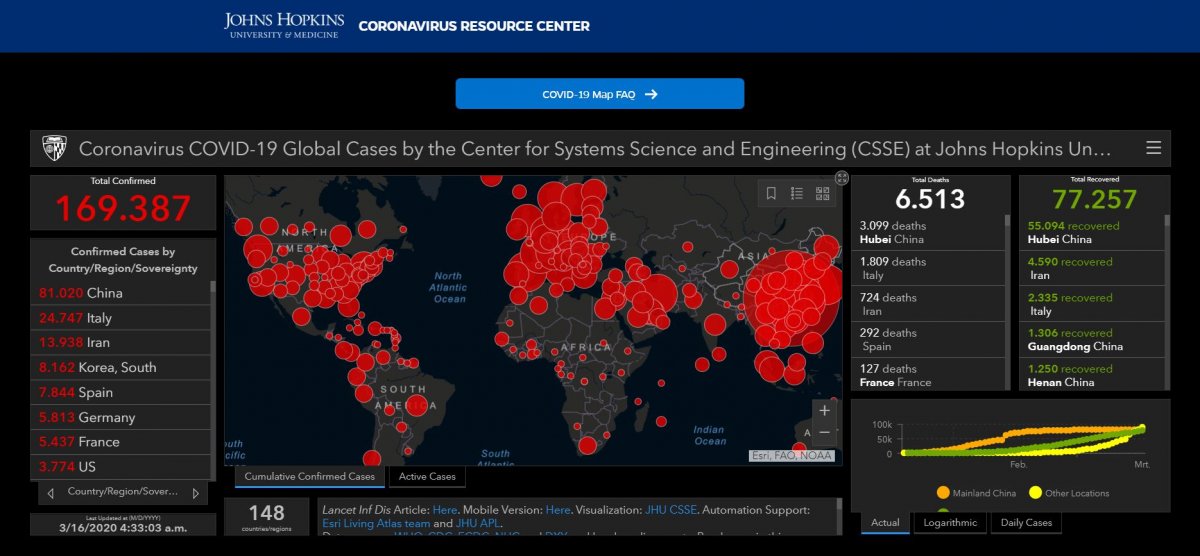Open the hamburger menu in the dashboard header

1153,148
